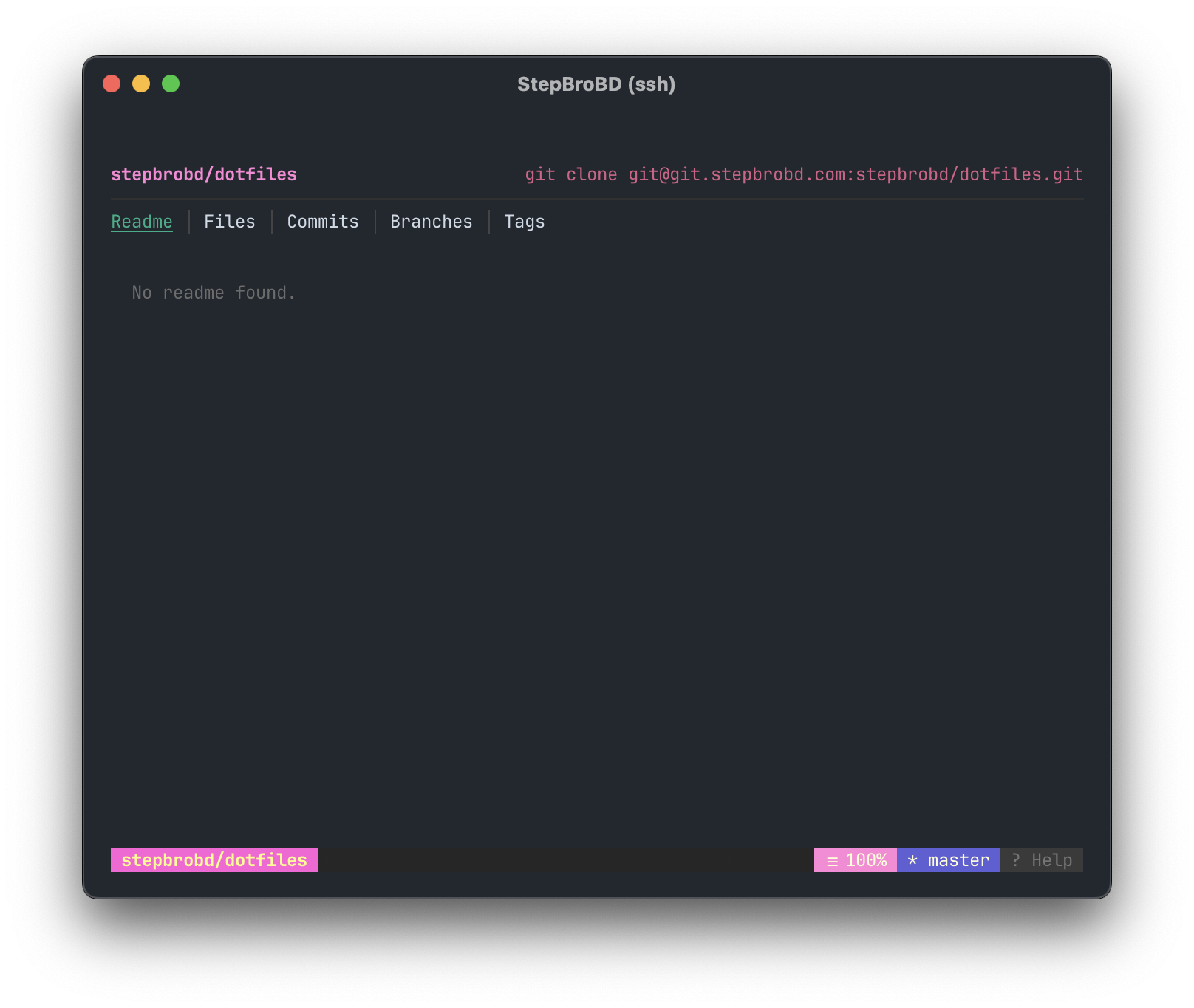Switch to the Files tab
The image size is (1194, 1008).
[229, 221]
